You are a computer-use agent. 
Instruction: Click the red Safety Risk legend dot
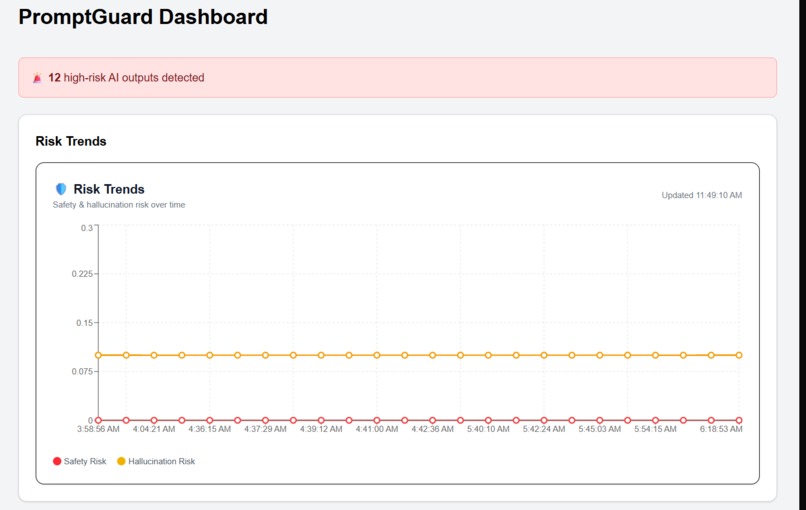click(57, 461)
